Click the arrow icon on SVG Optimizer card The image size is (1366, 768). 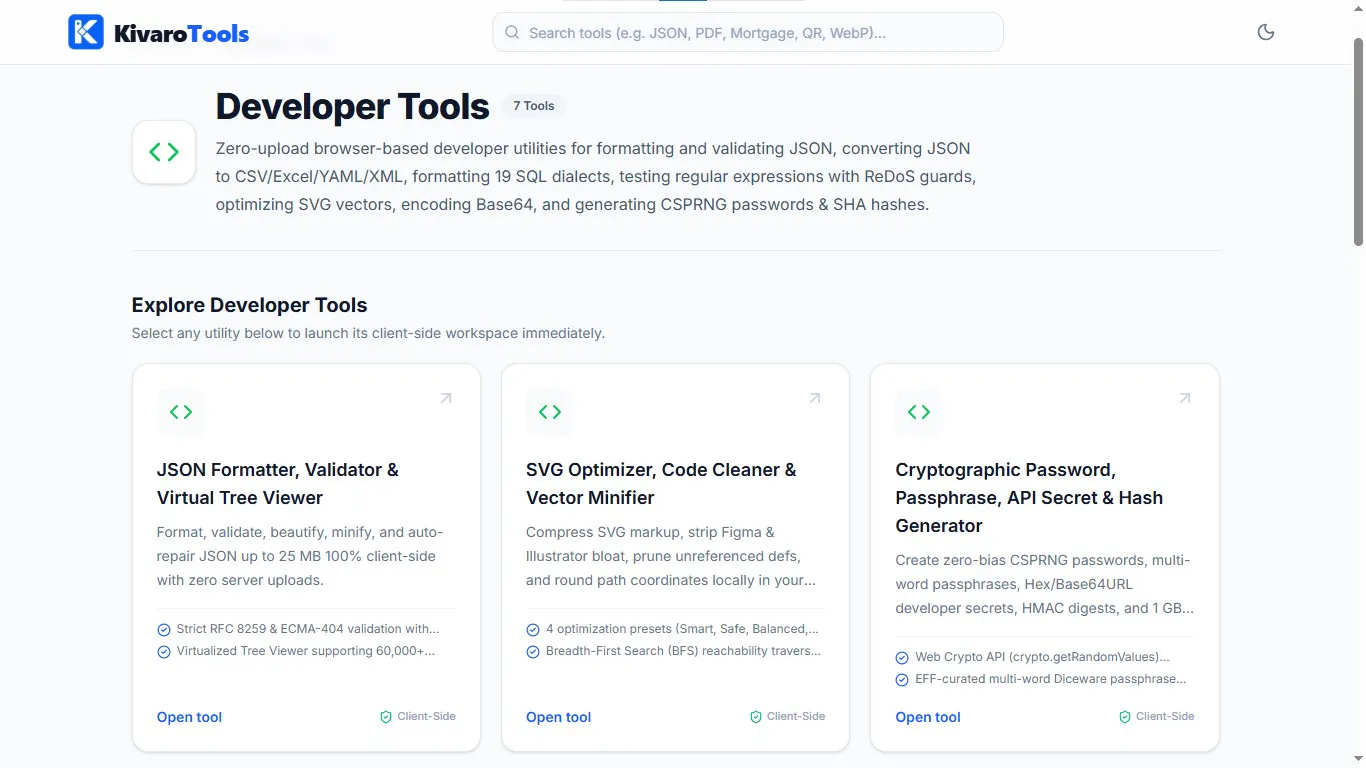click(x=815, y=398)
